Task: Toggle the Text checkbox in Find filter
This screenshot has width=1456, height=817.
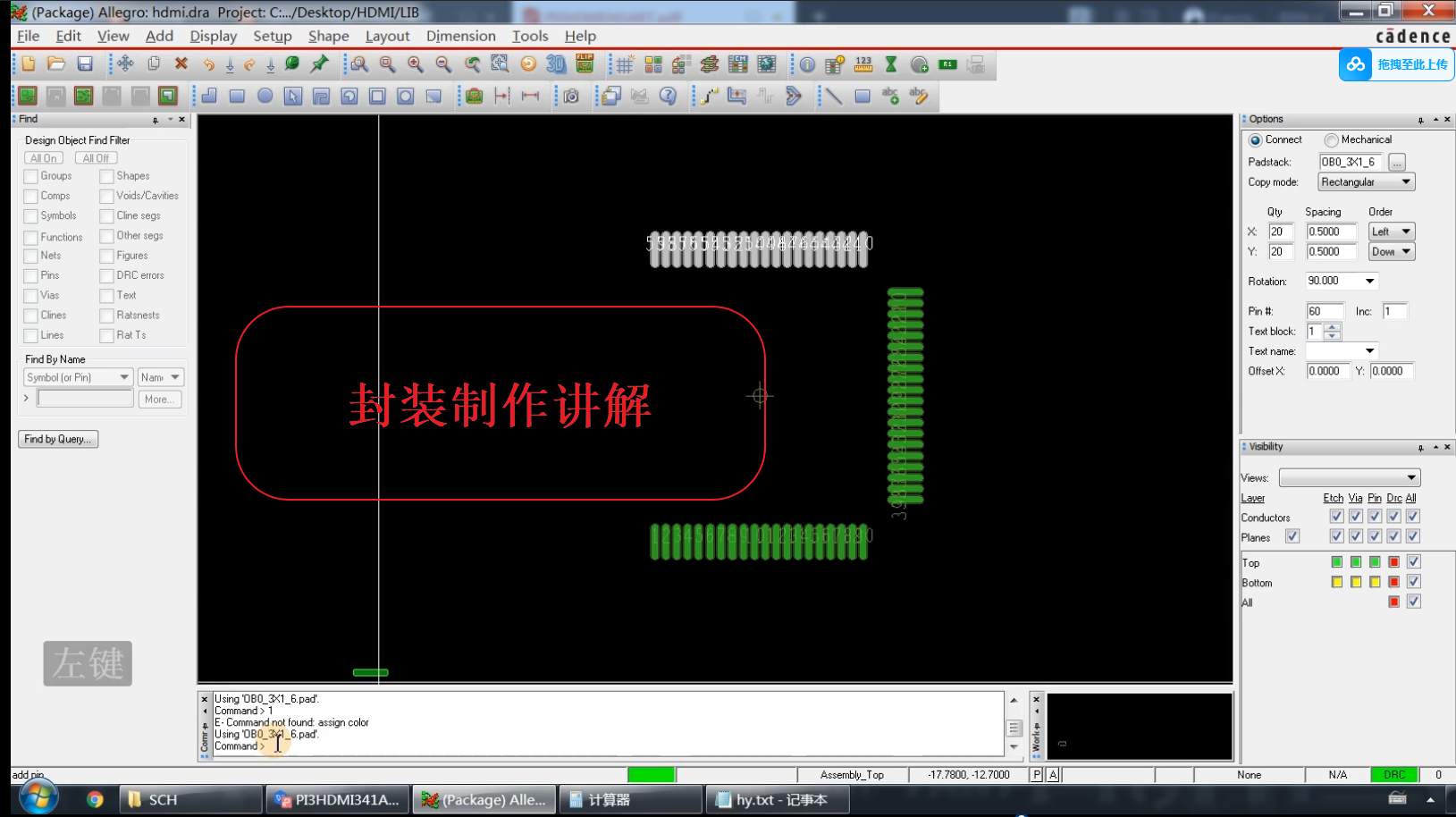Action: point(106,295)
